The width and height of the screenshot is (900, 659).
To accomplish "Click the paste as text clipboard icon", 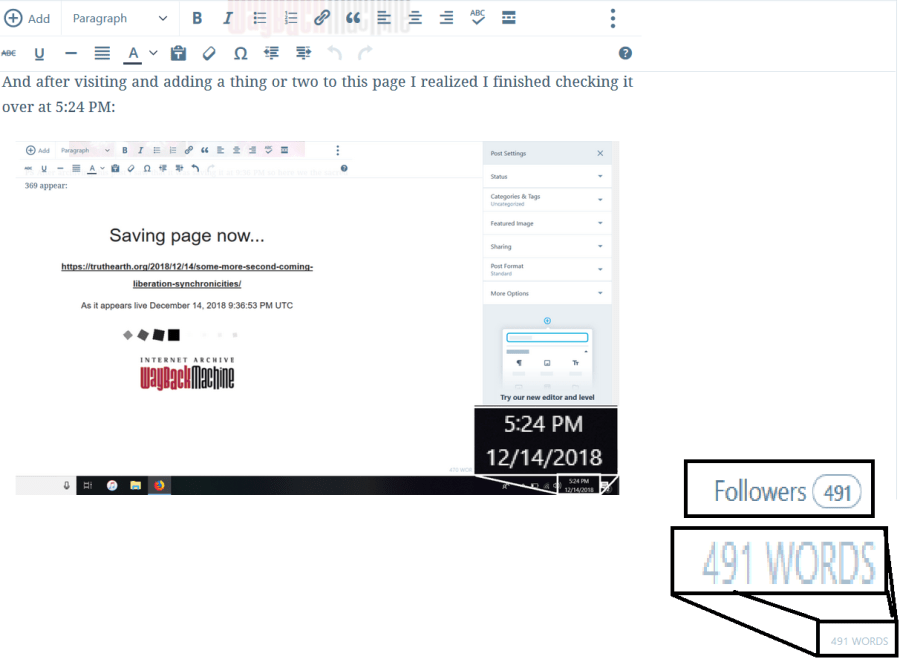I will coord(178,53).
